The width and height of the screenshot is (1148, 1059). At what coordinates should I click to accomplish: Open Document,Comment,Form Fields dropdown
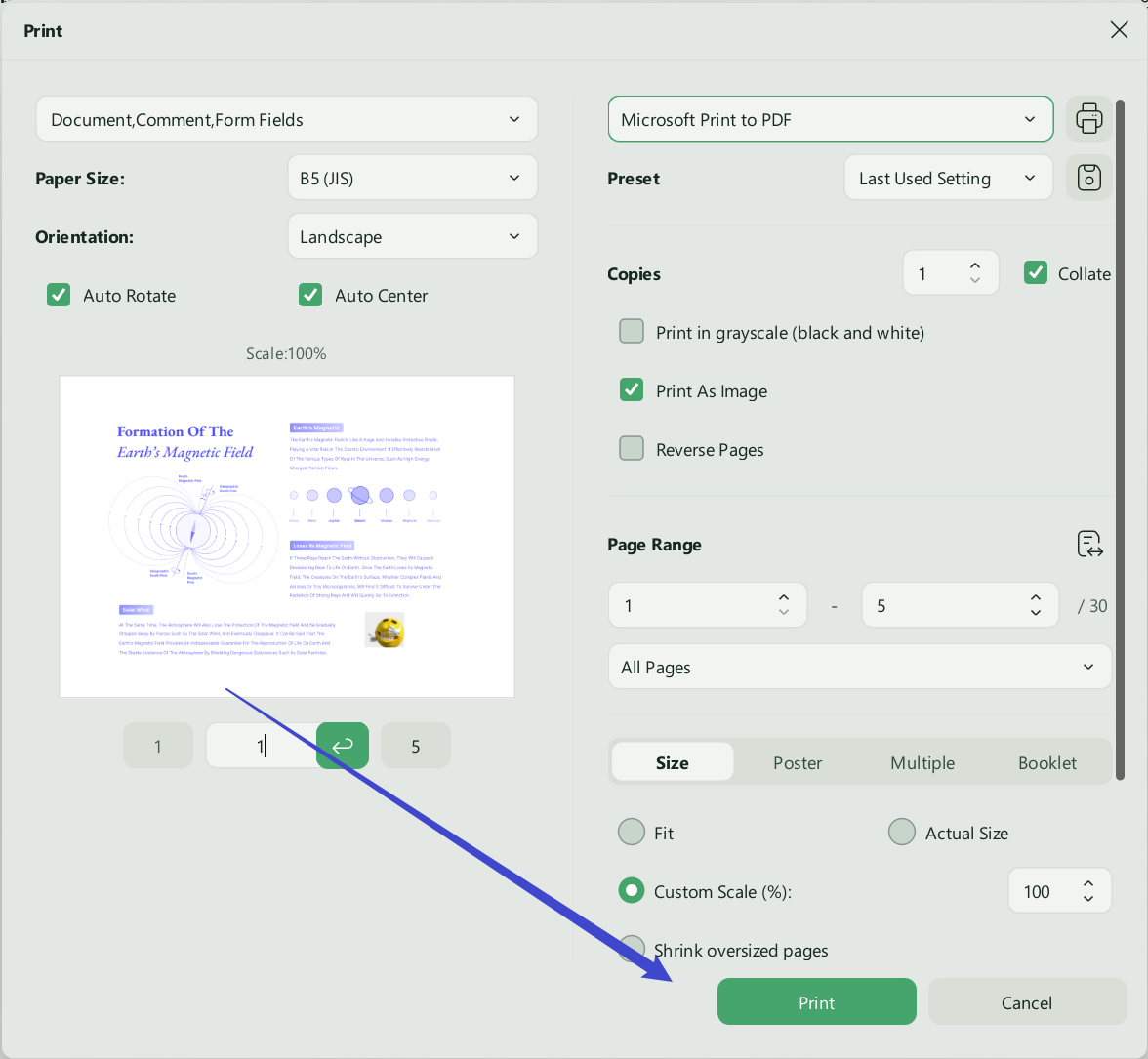[x=286, y=119]
